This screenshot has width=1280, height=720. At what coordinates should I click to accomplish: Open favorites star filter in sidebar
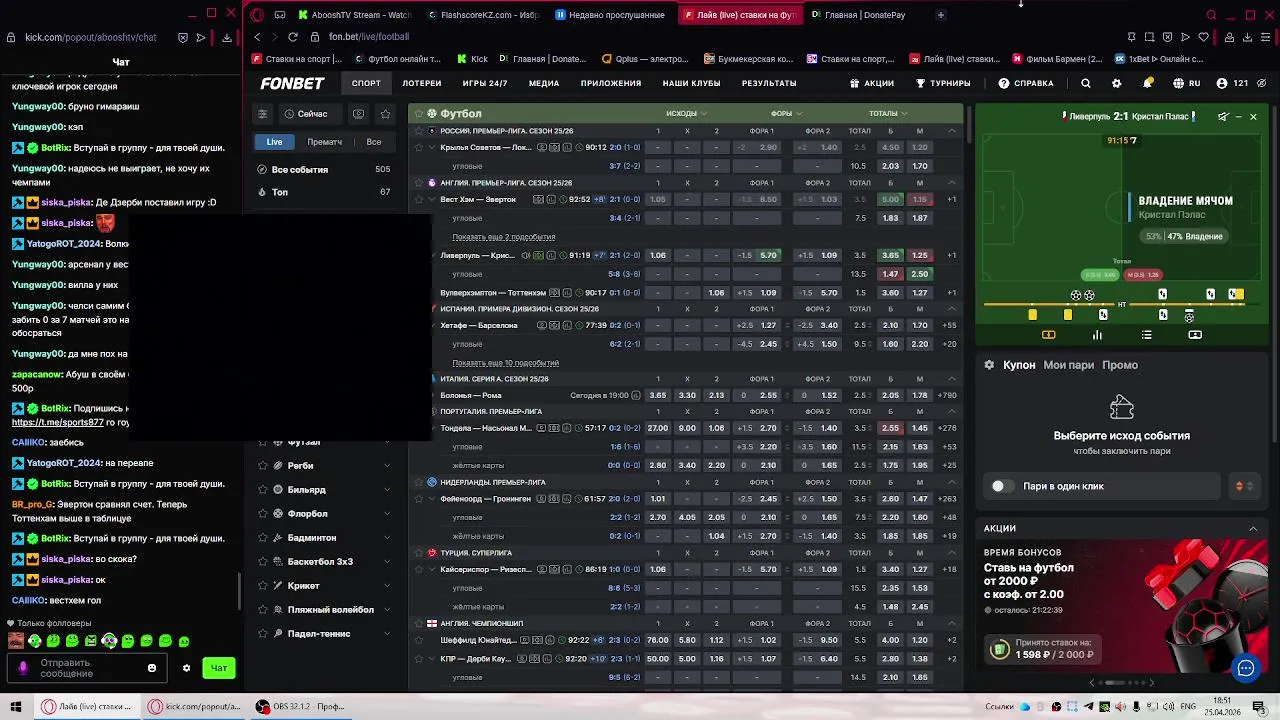coord(385,114)
